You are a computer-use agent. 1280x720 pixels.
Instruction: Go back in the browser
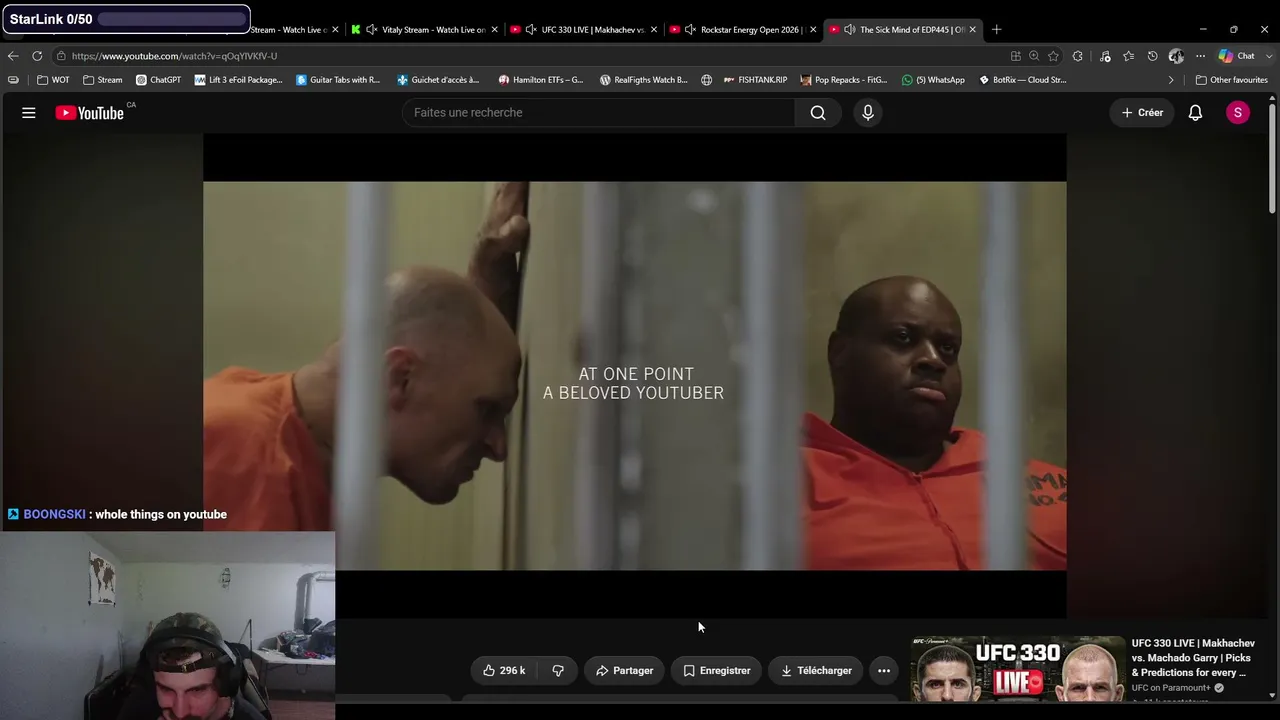[13, 56]
